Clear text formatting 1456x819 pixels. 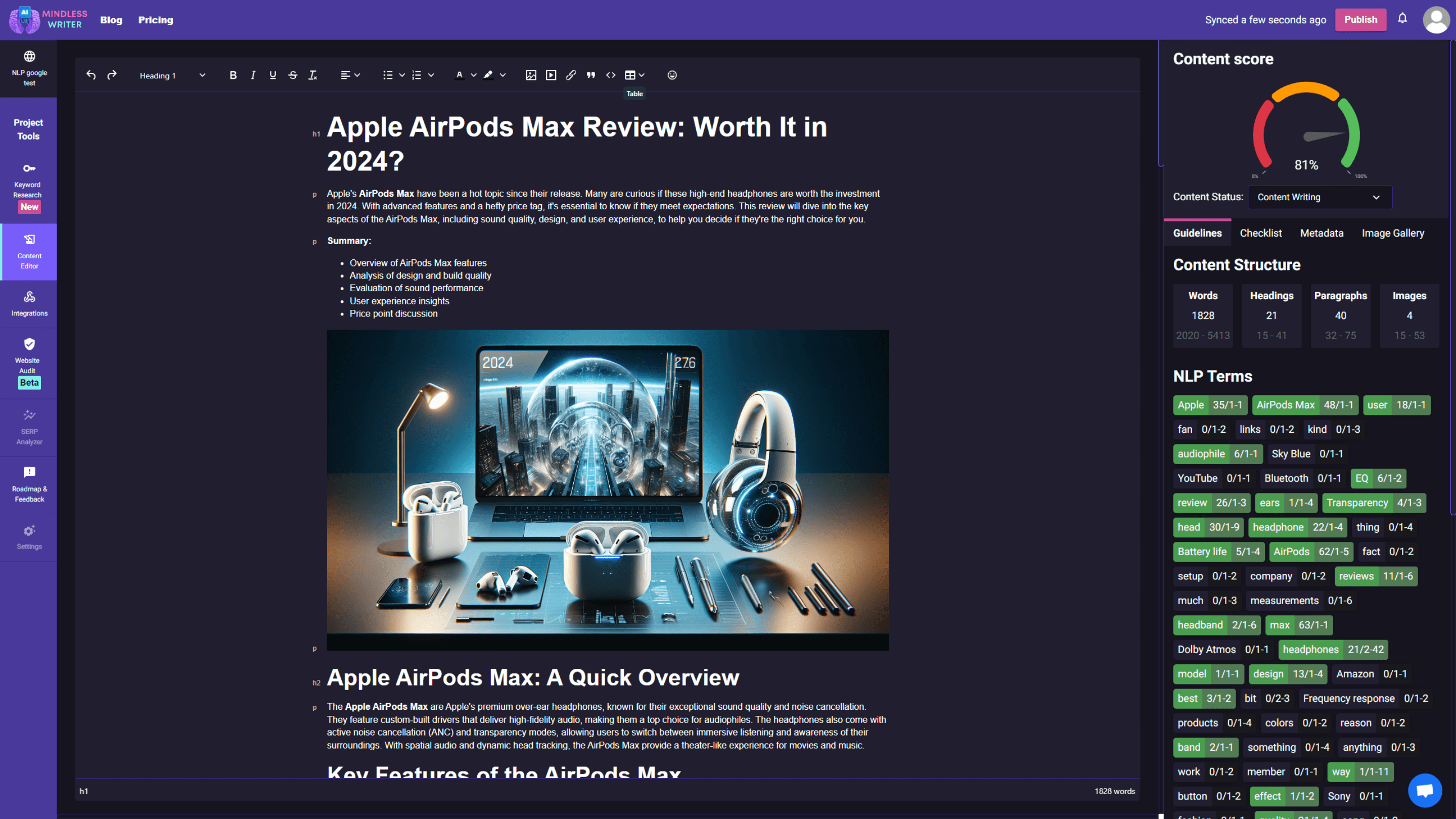point(312,75)
